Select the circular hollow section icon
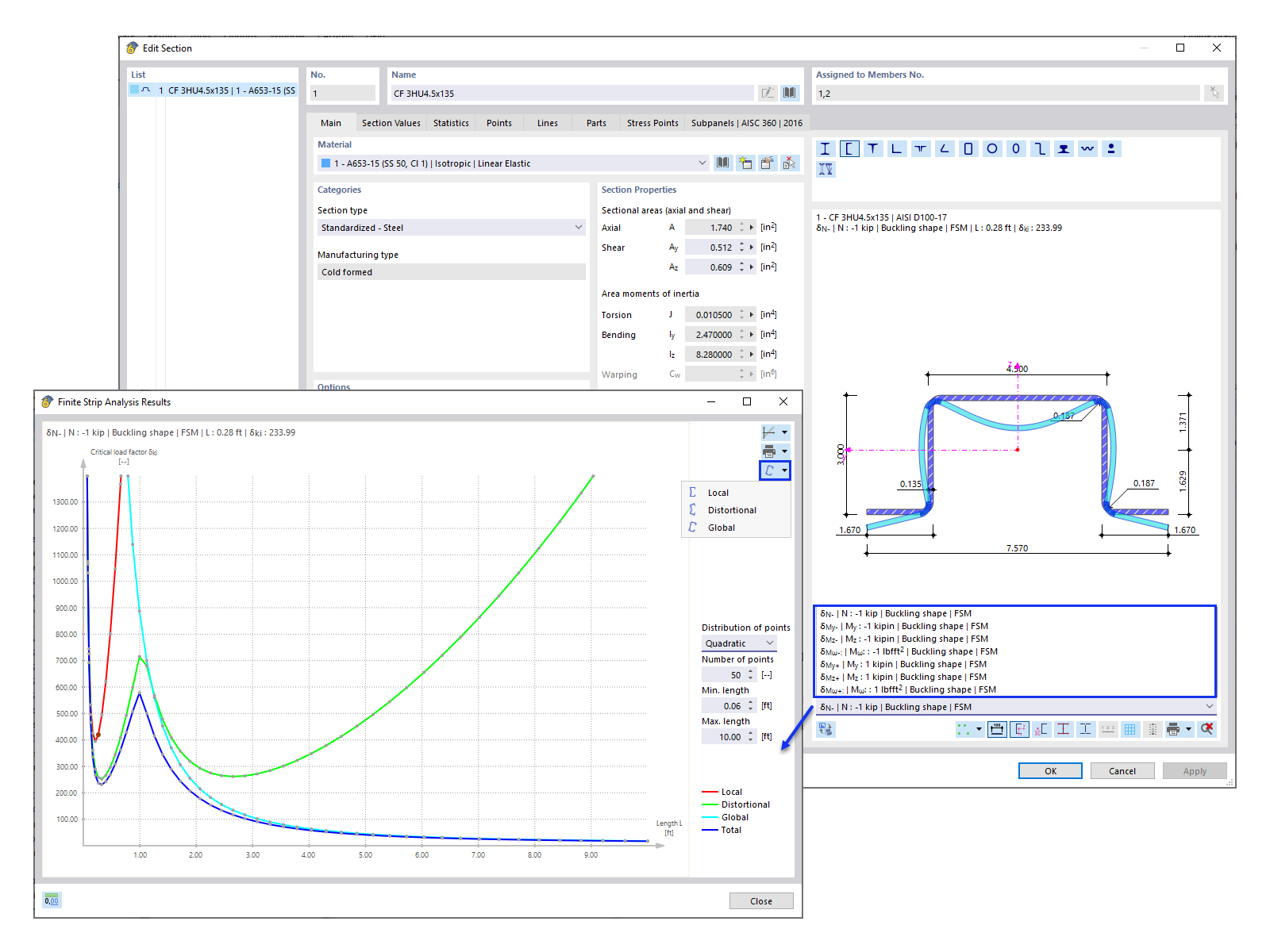Screen dimensions: 1270x952 992,148
